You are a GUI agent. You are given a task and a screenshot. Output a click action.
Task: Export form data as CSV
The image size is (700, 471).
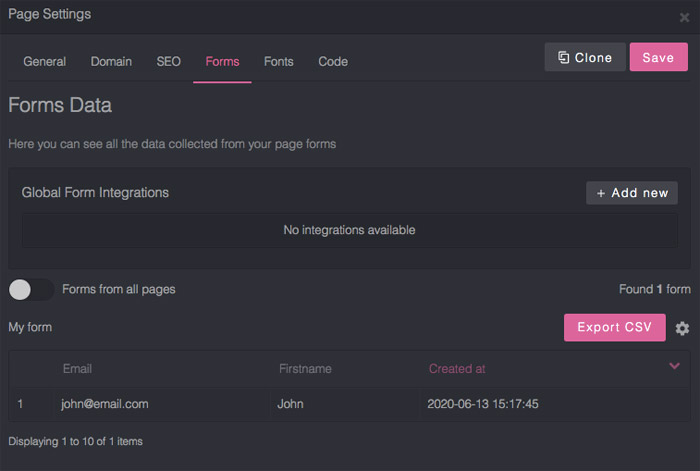(614, 327)
